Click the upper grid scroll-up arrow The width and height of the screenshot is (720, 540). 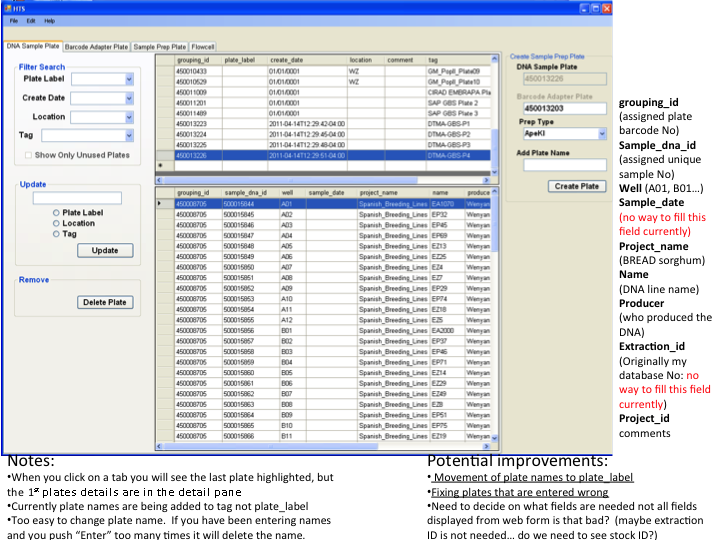coord(495,59)
